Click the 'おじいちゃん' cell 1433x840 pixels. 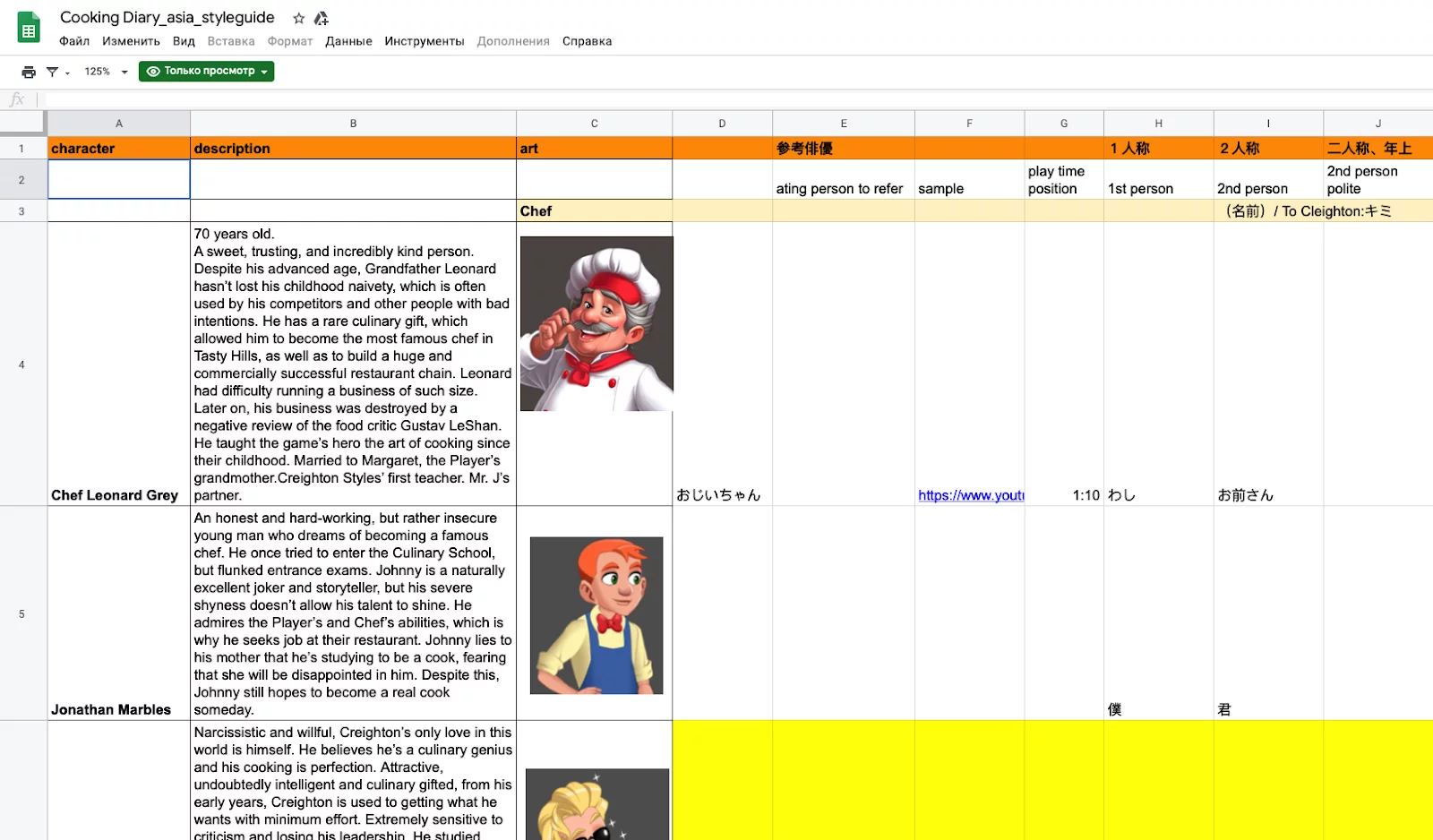pyautogui.click(x=722, y=364)
